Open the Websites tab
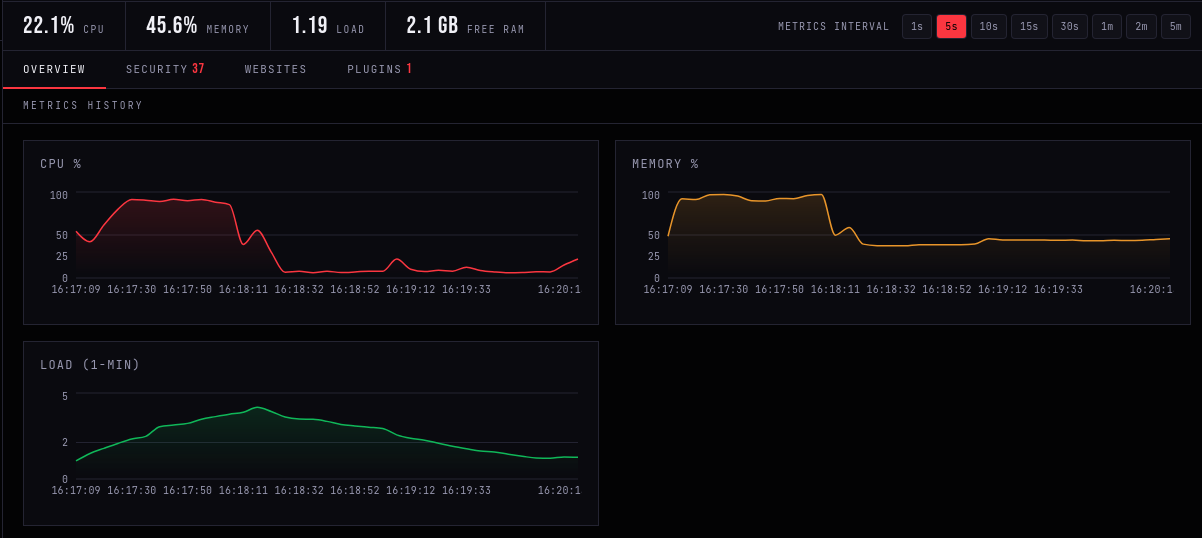This screenshot has width=1202, height=538. 276,70
